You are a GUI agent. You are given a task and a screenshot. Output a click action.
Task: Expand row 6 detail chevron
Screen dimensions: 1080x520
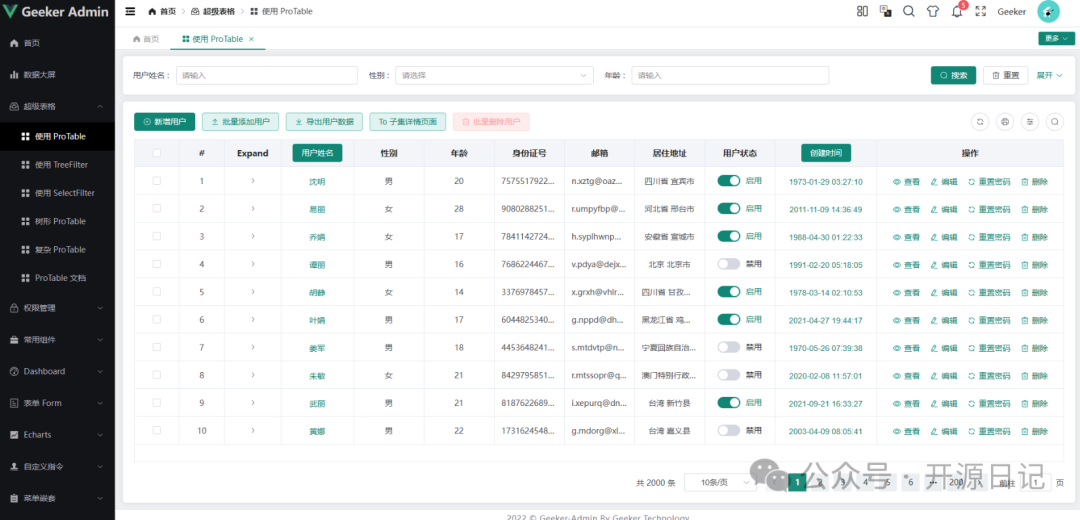click(253, 319)
